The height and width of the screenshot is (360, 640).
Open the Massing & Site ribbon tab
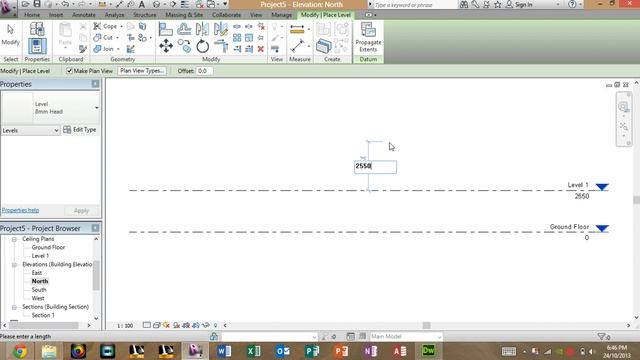point(184,15)
